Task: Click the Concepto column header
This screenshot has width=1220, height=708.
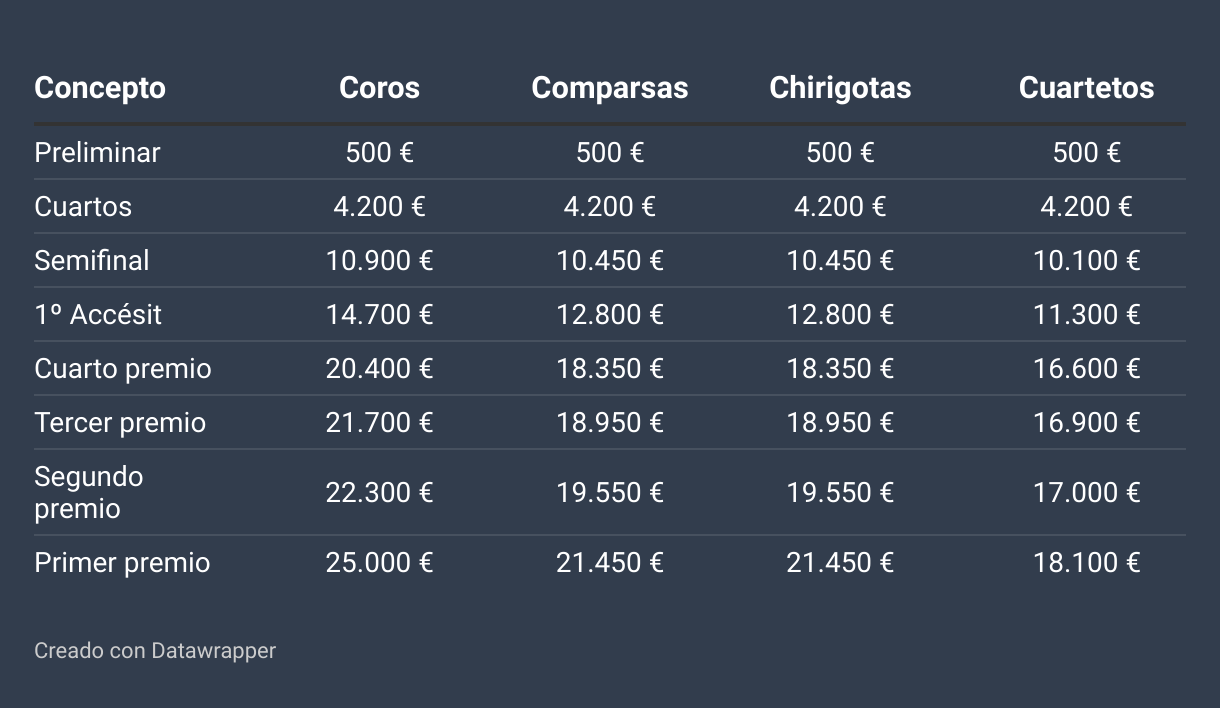Action: (x=100, y=88)
